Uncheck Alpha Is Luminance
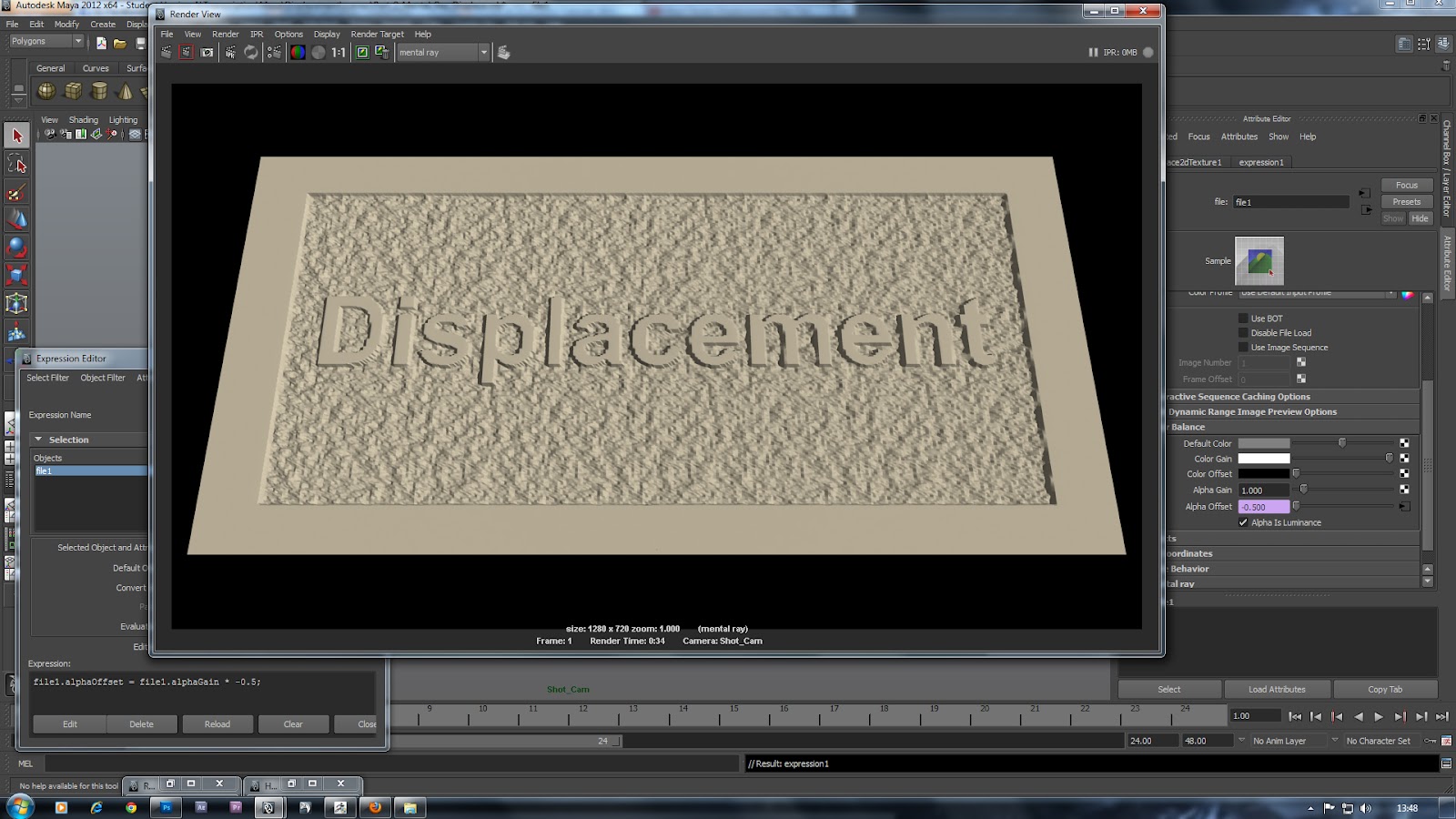Image resolution: width=1456 pixels, height=819 pixels. (1243, 522)
